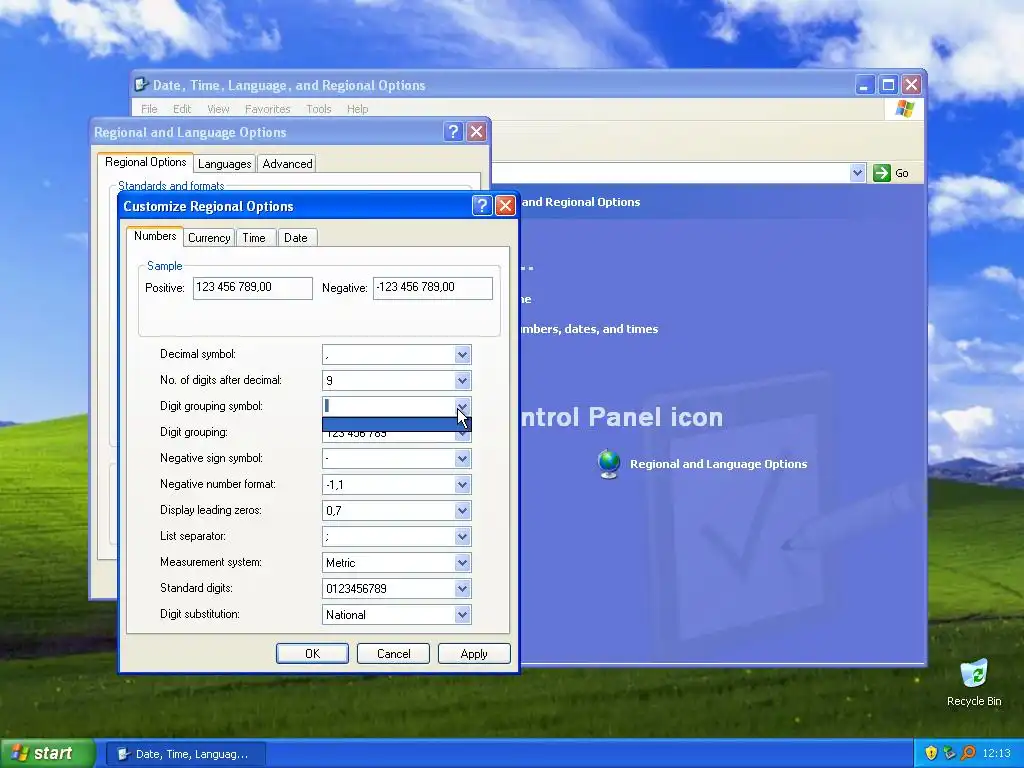This screenshot has height=768, width=1024.
Task: Expand the Measurement system dropdown showing Metric
Action: [x=462, y=563]
